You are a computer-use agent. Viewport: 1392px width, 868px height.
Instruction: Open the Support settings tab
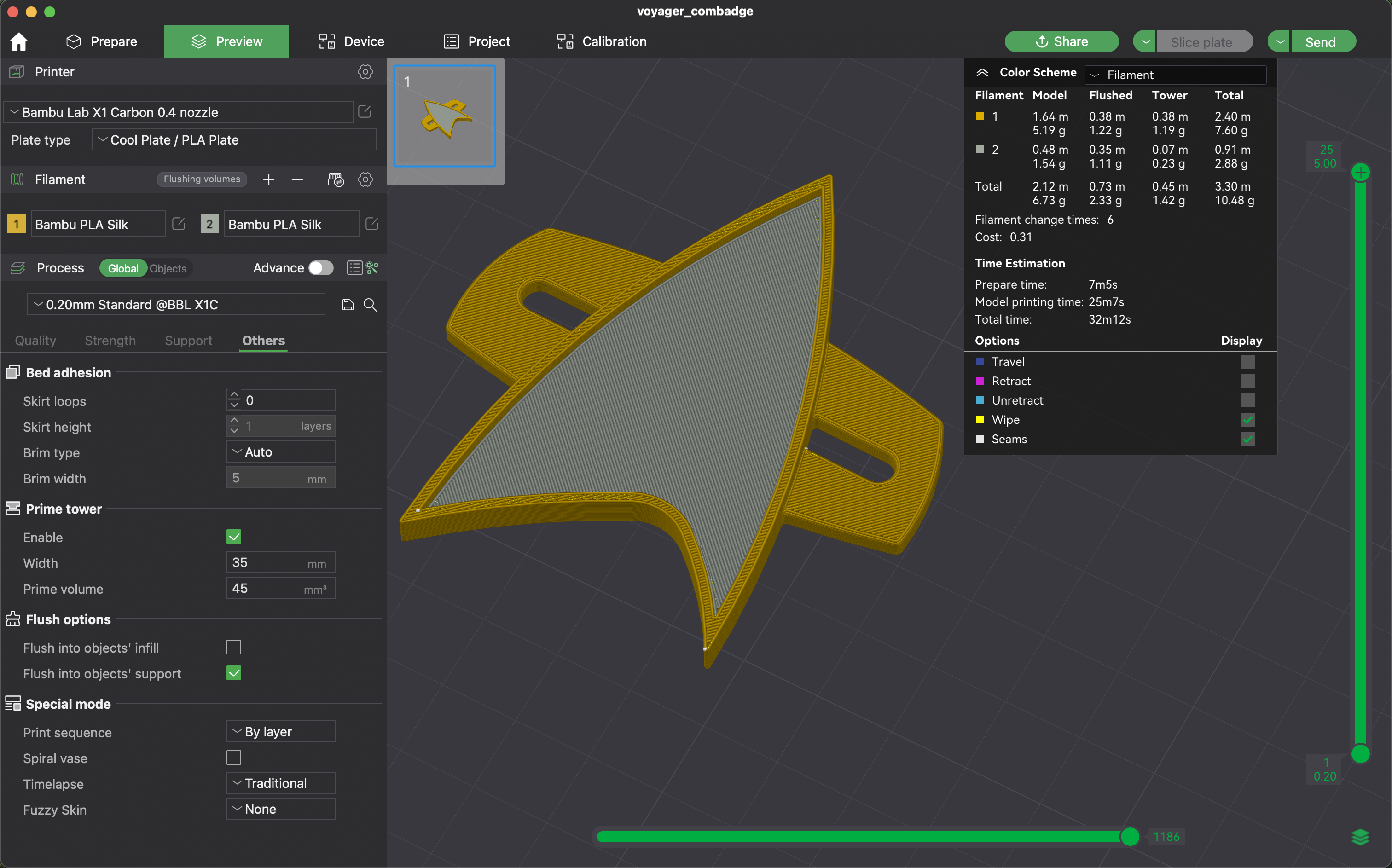pos(188,341)
